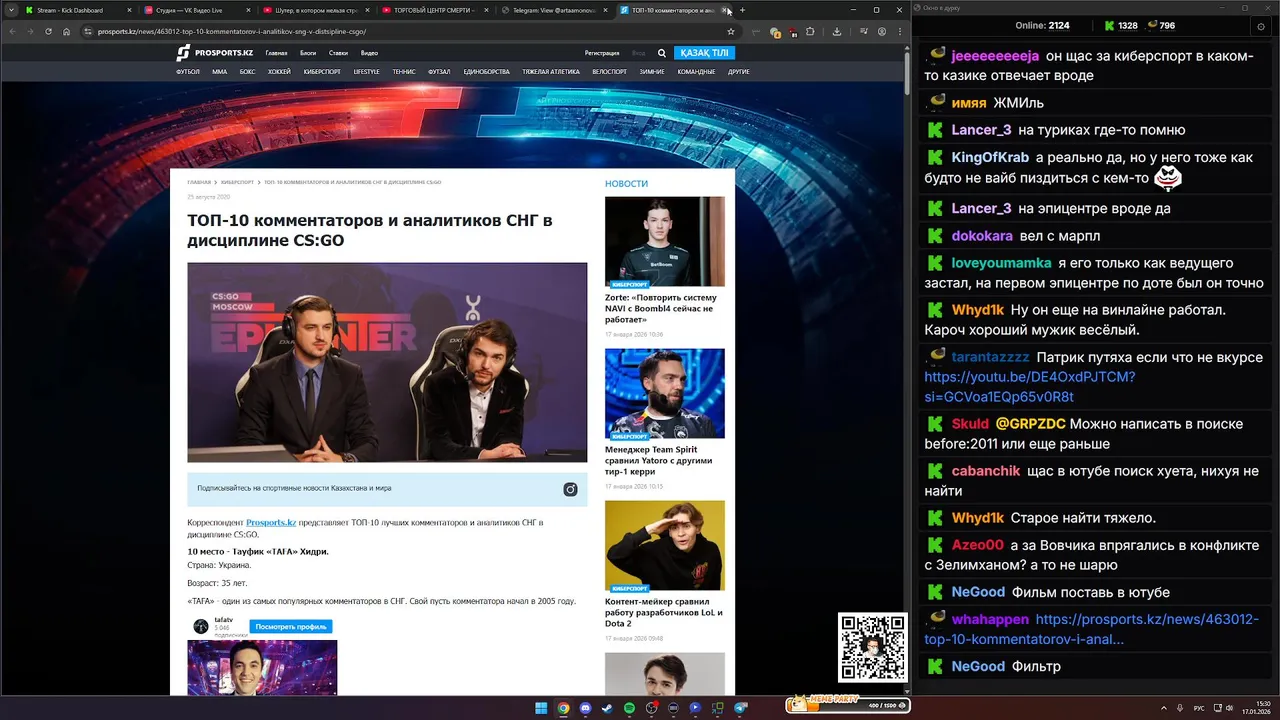Expand the tab search dropdown arrow

[11, 10]
